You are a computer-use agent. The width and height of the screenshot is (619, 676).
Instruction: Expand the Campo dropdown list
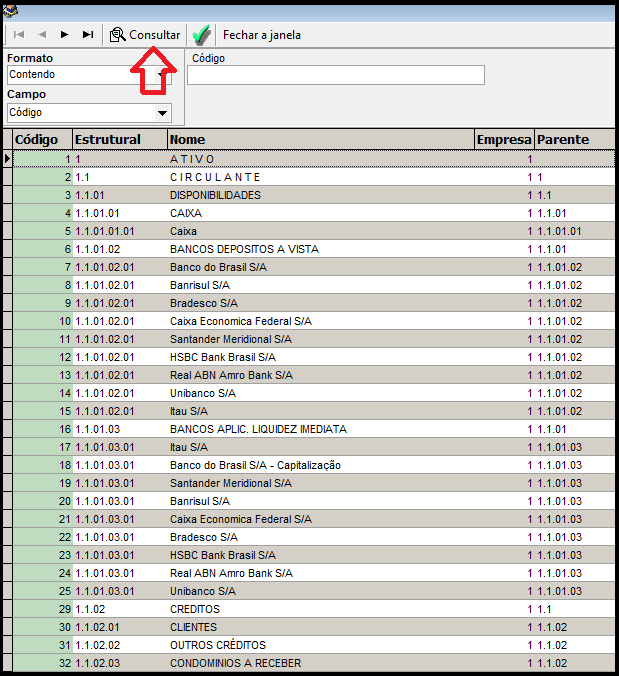[x=162, y=113]
